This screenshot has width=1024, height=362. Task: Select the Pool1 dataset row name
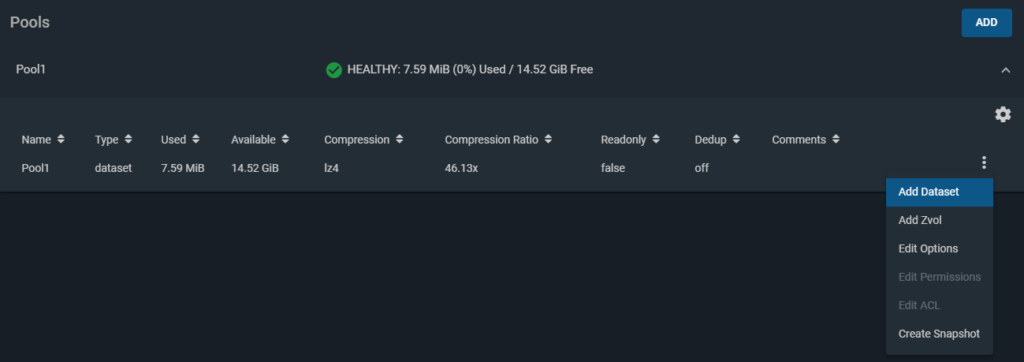[x=35, y=168]
